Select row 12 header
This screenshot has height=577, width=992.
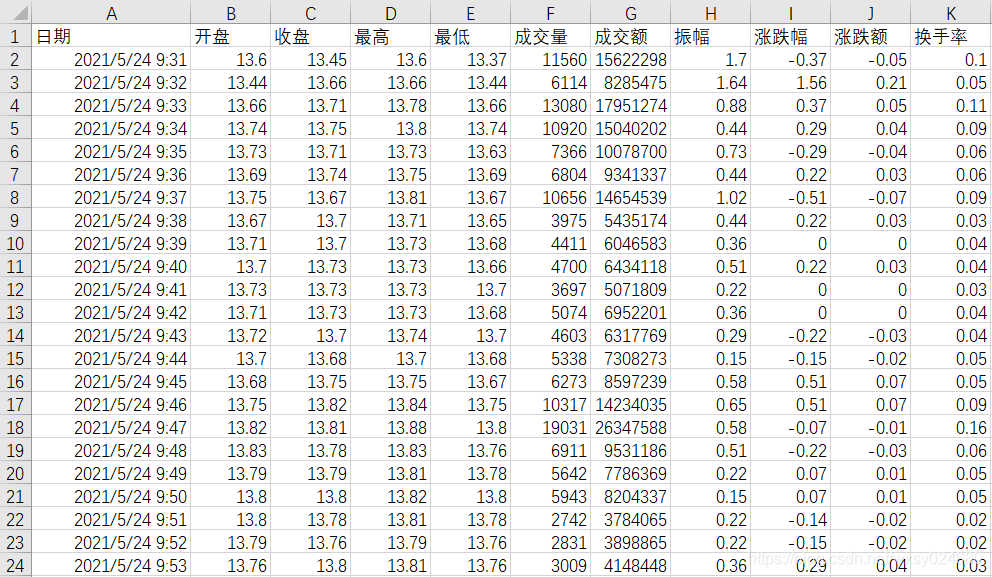tap(15, 290)
